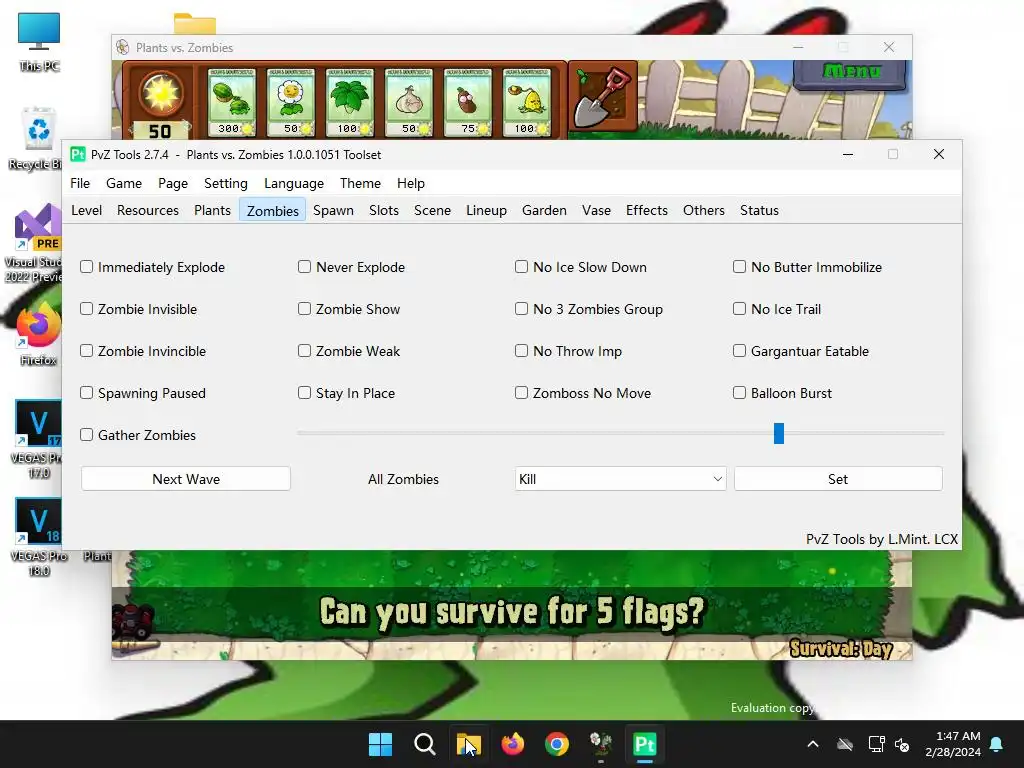The width and height of the screenshot is (1024, 768).
Task: Toggle Zombie Invisible checkbox
Action: click(86, 308)
